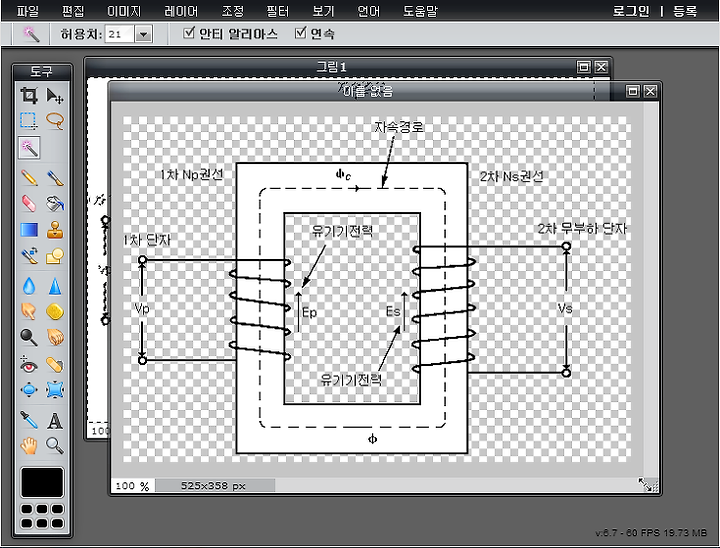The image size is (720, 548).
Task: Select the Colorpicker eyedropper tool
Action: tap(29, 420)
